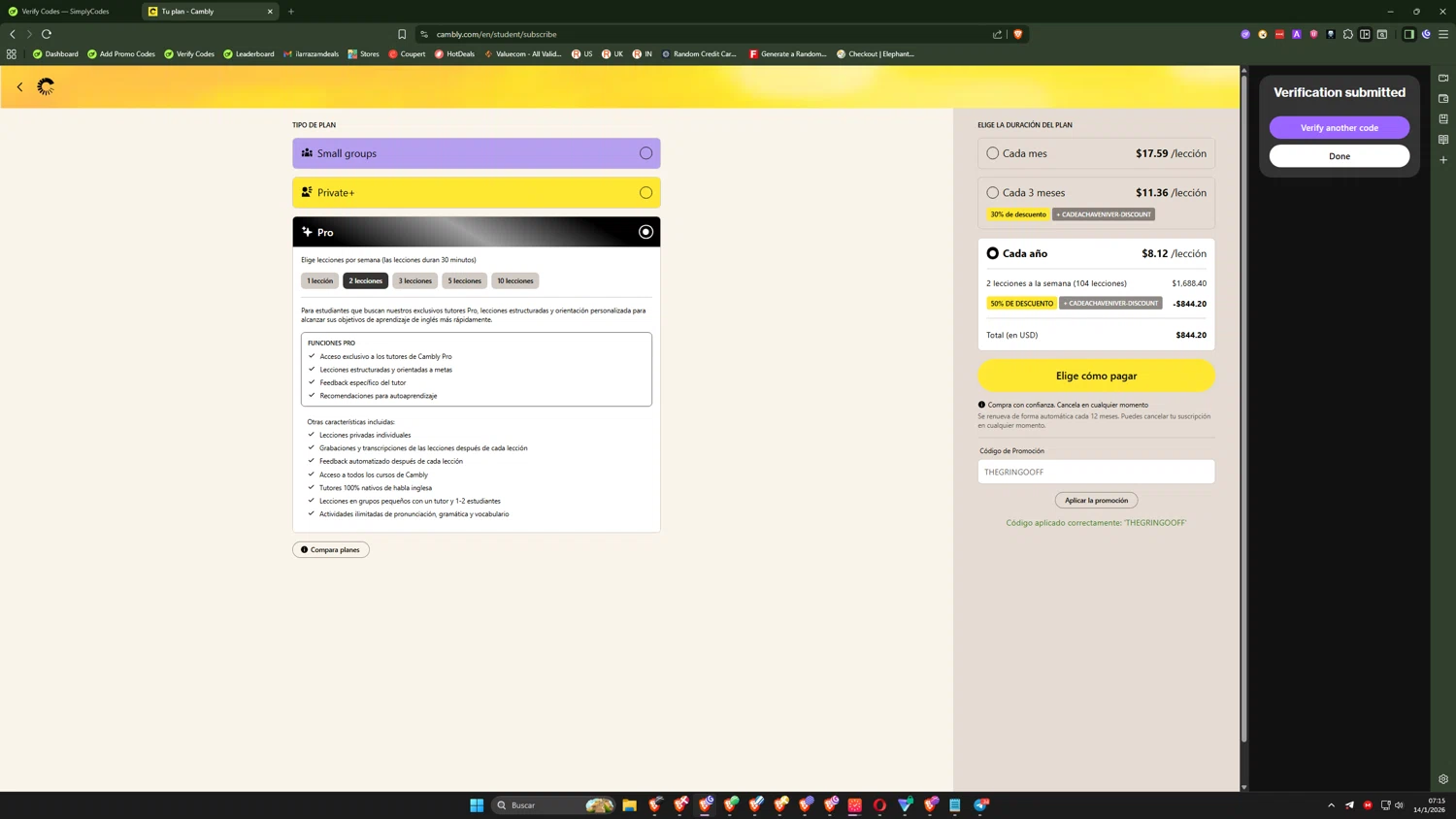The height and width of the screenshot is (819, 1456).
Task: Select '5 lecciones' per week chip
Action: [x=464, y=280]
